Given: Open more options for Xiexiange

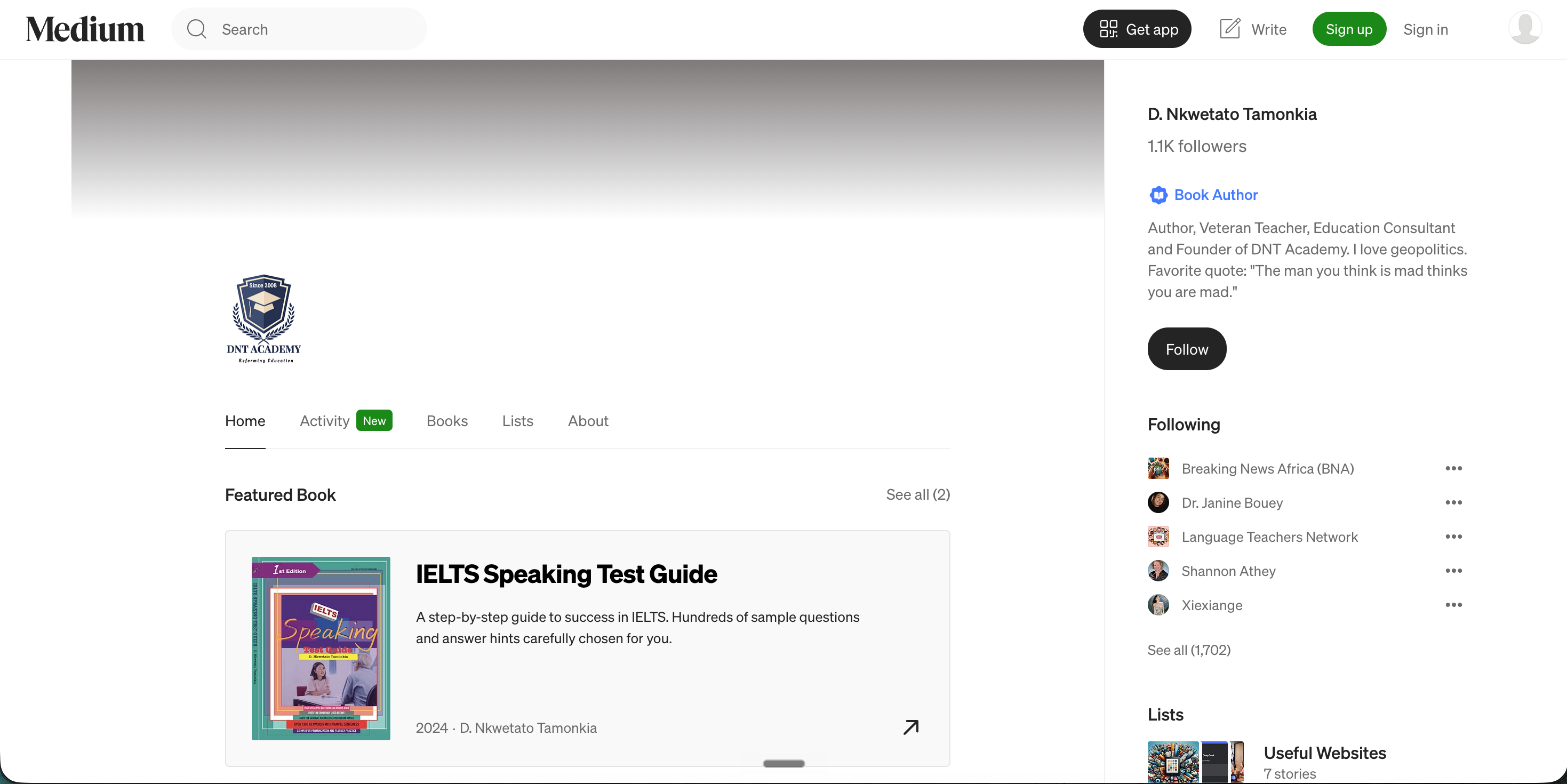Looking at the screenshot, I should [x=1453, y=604].
